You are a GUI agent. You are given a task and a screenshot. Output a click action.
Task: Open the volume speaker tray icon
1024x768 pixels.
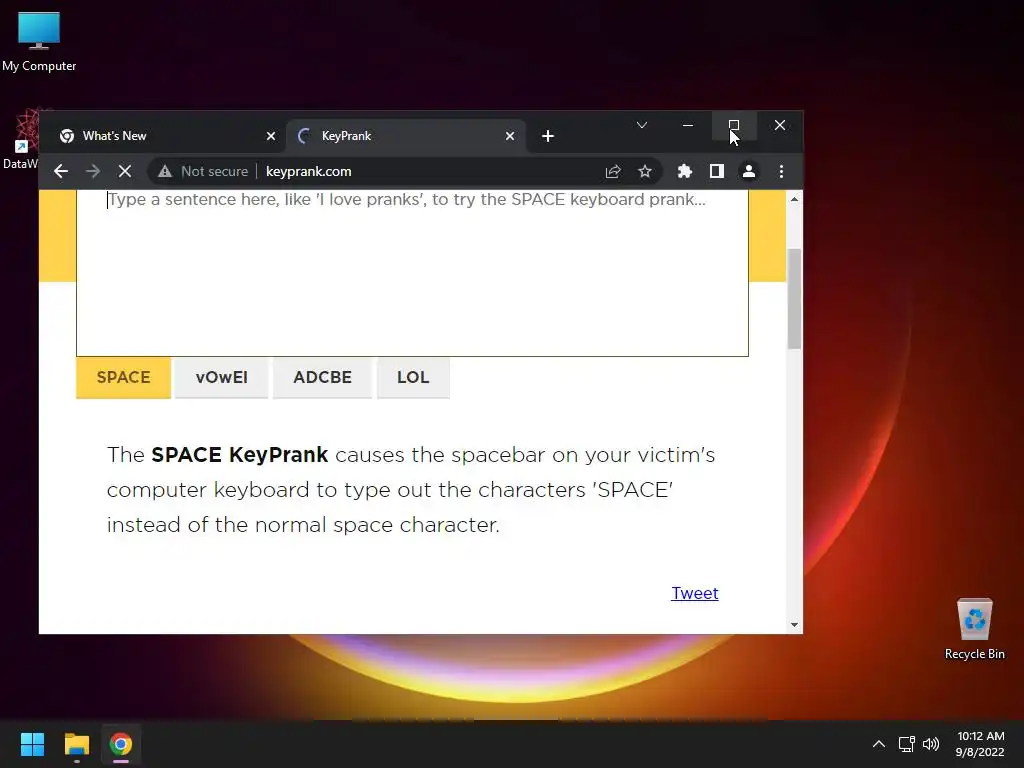coord(931,744)
